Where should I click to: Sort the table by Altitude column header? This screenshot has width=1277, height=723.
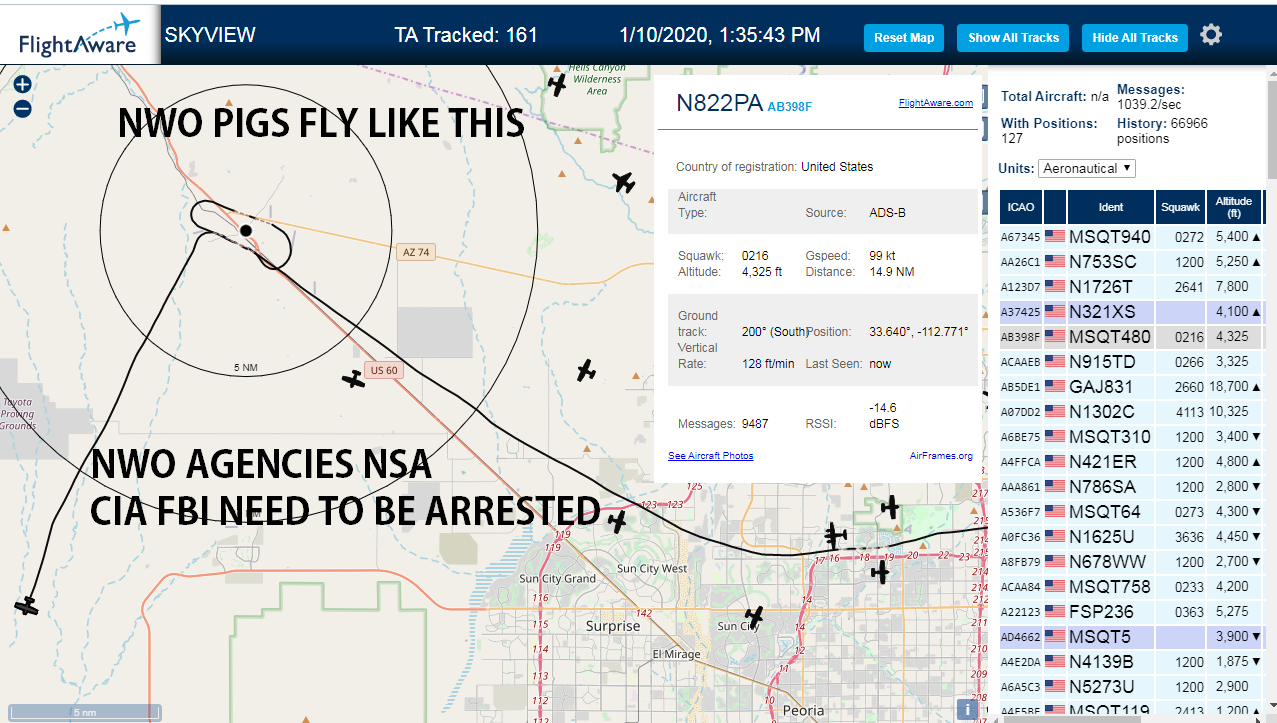click(x=1233, y=207)
